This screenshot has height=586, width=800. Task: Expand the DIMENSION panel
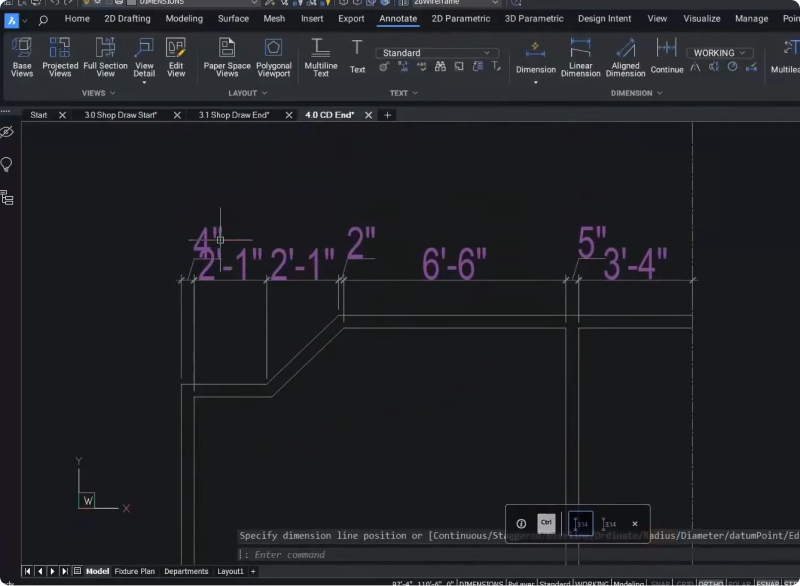click(x=636, y=93)
